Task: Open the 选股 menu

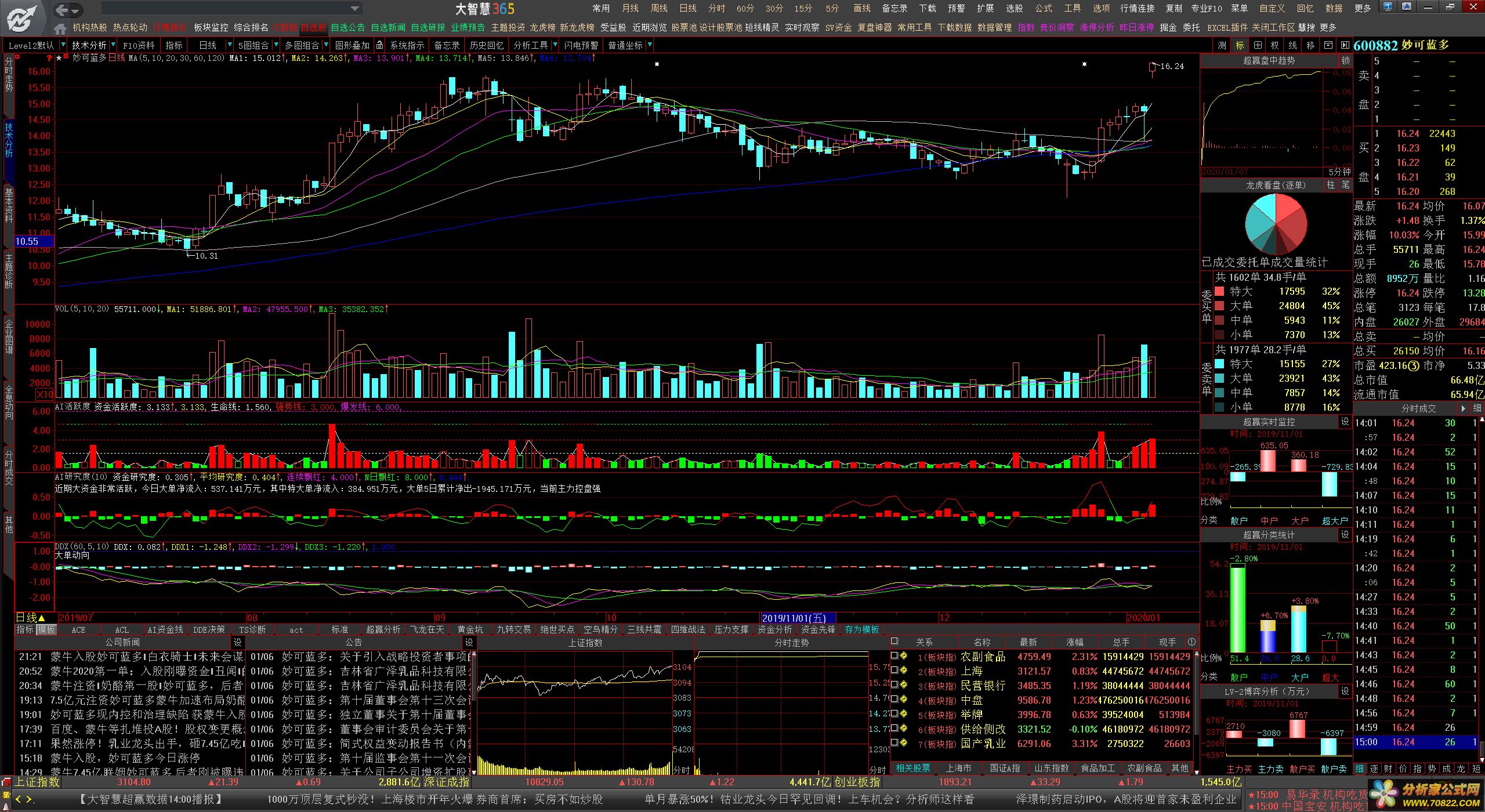Action: click(1014, 9)
